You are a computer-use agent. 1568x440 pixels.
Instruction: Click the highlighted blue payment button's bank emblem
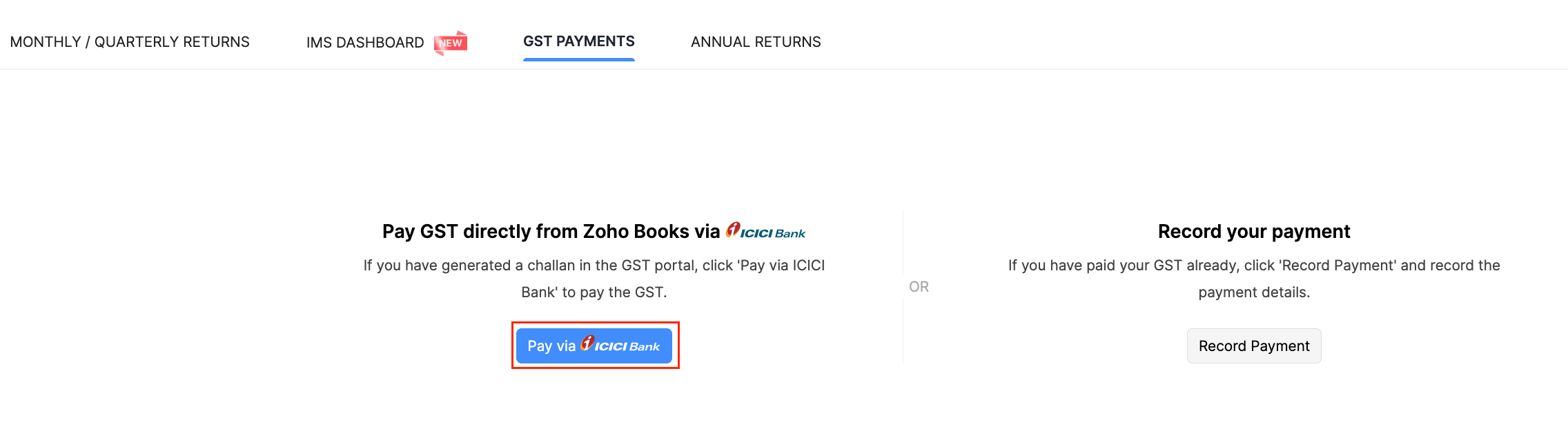[x=588, y=344]
